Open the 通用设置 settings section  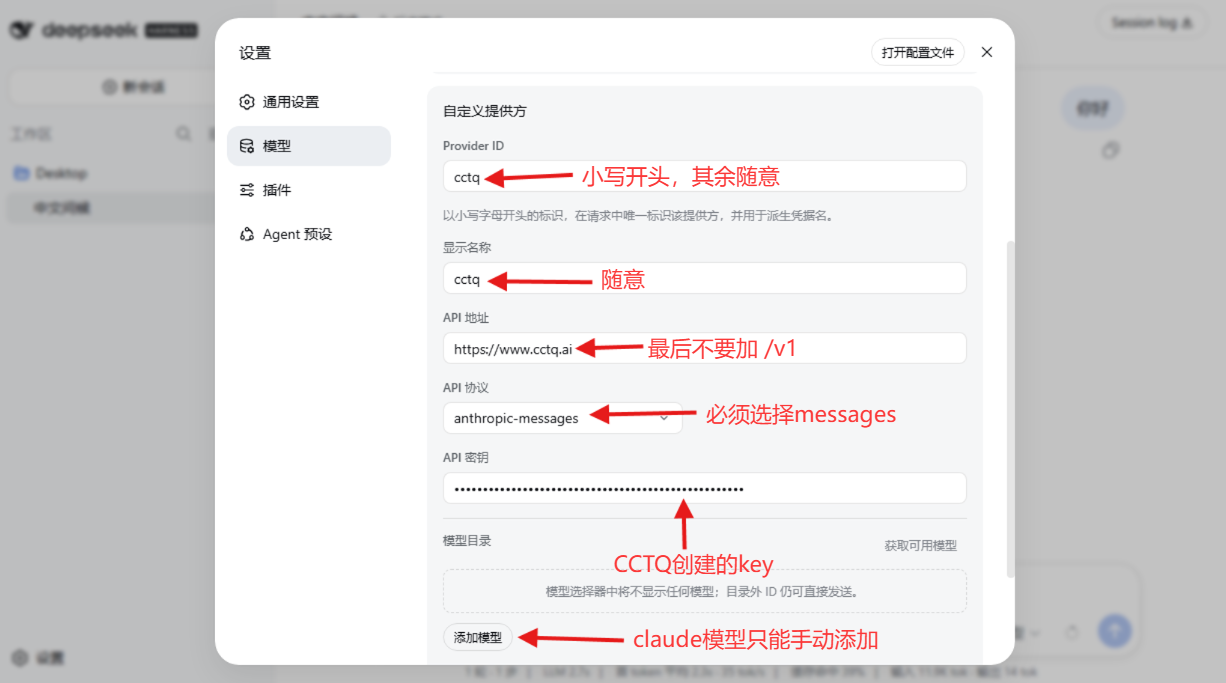click(x=309, y=102)
